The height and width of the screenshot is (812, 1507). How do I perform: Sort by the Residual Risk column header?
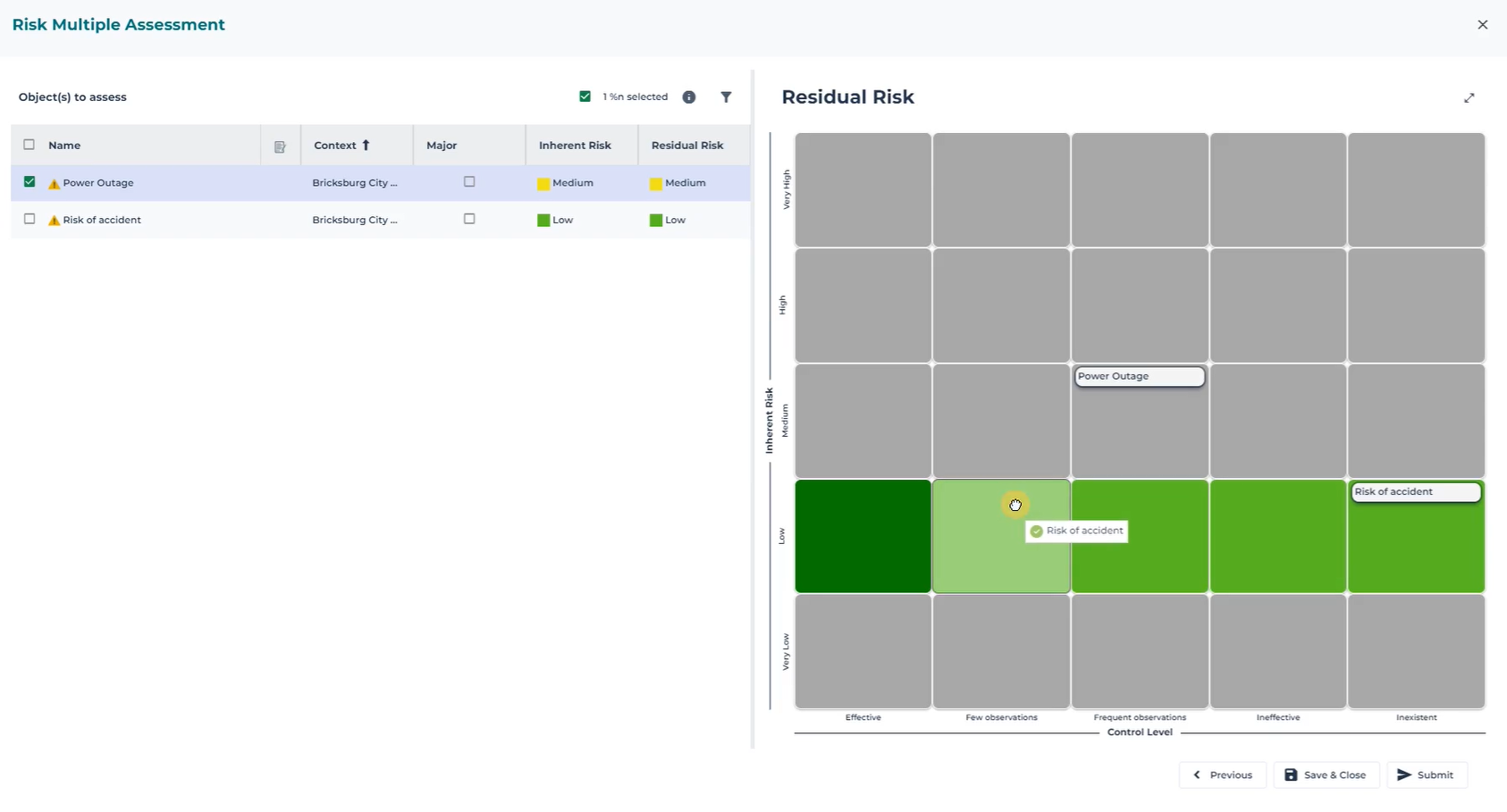(x=686, y=146)
